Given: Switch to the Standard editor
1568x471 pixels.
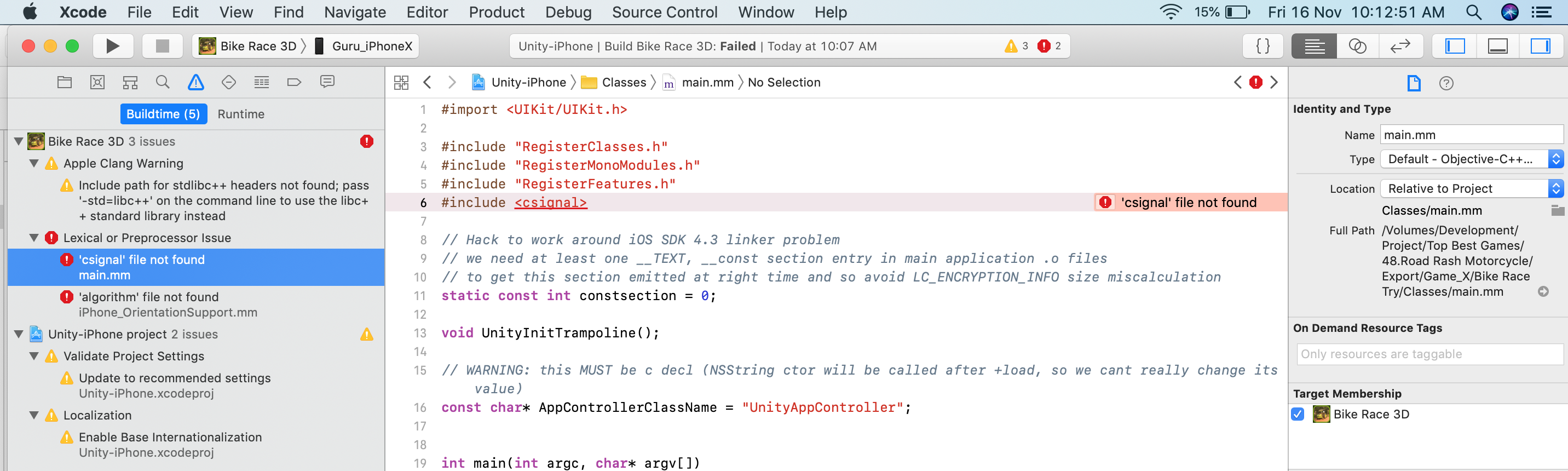Looking at the screenshot, I should point(1314,46).
